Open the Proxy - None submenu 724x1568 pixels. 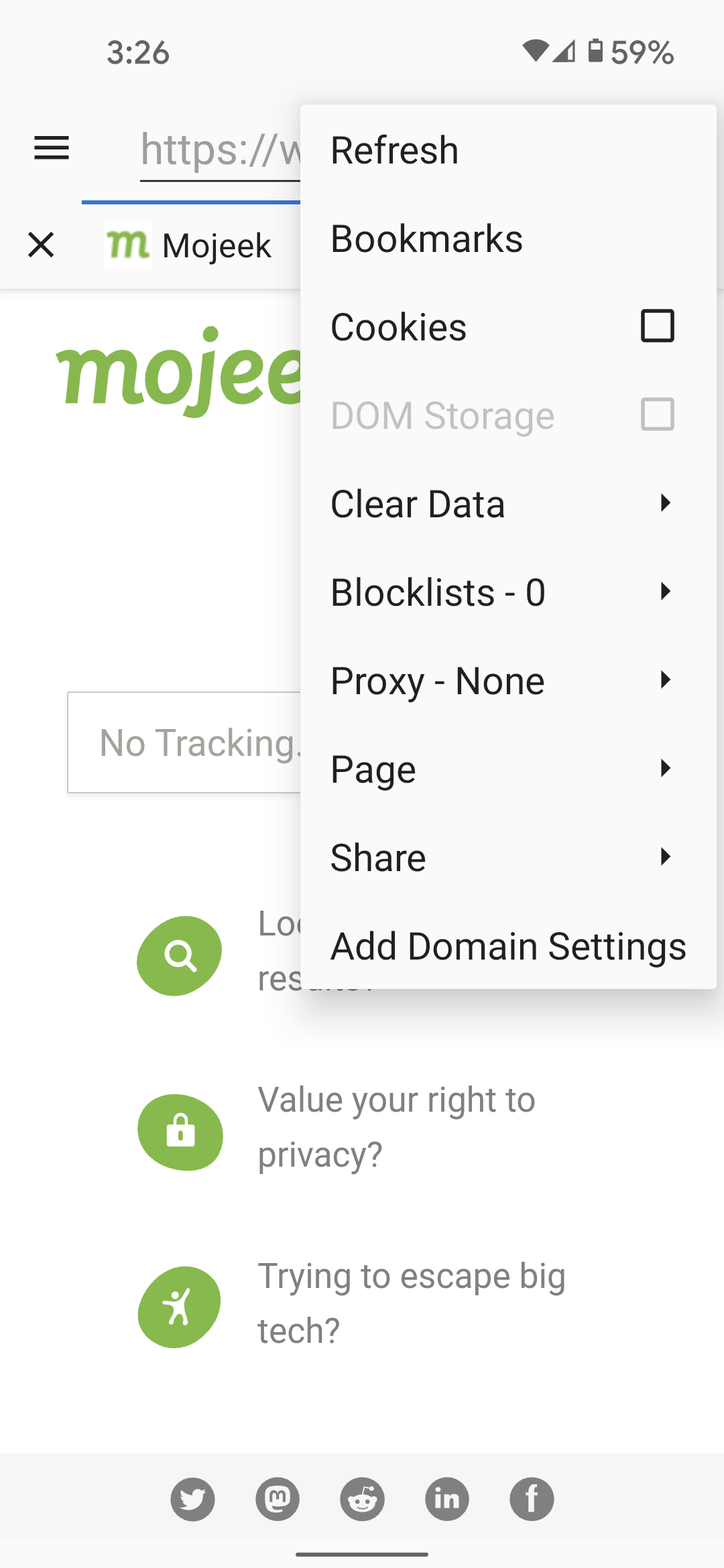click(x=507, y=681)
